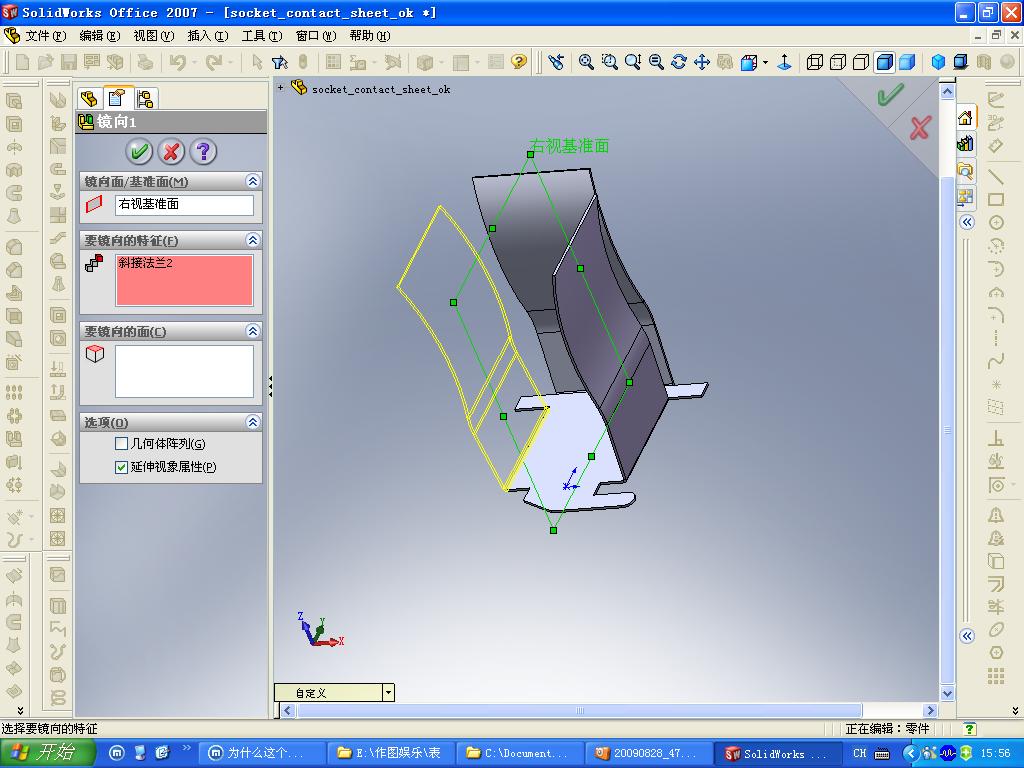Select the Line sketch tool icon

pos(996,176)
